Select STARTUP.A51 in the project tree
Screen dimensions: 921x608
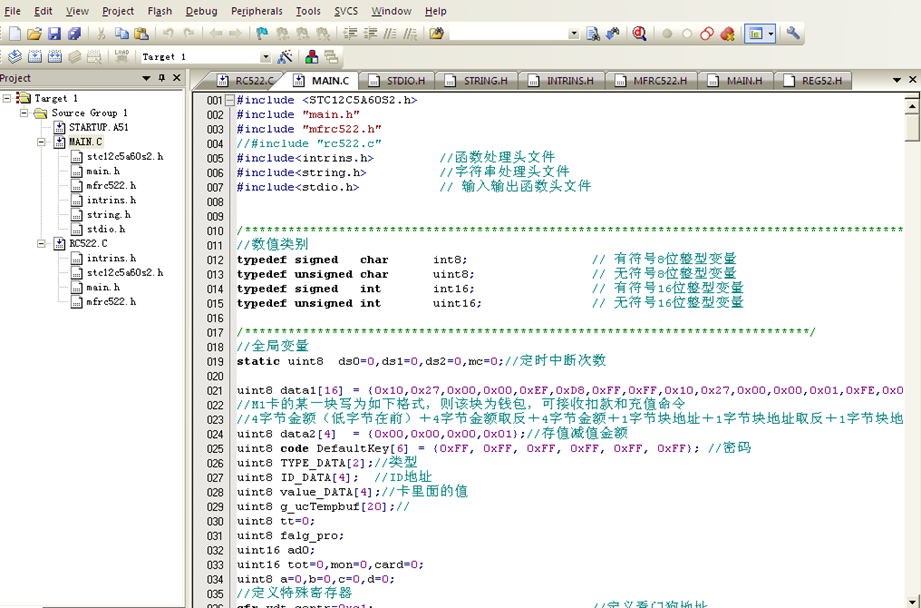coord(98,127)
